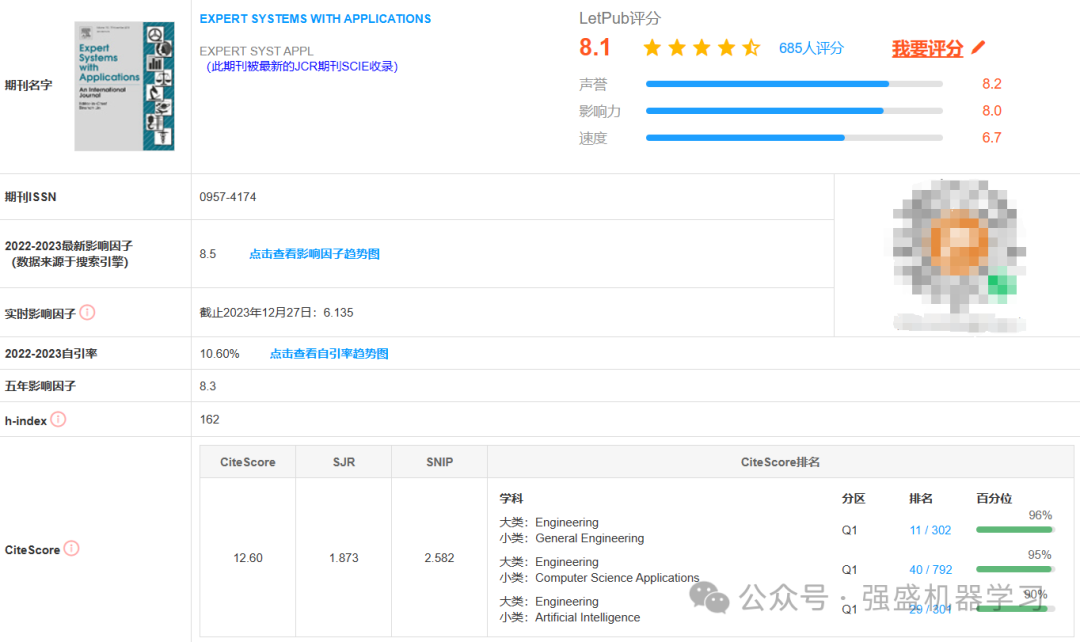The image size is (1080, 642).
Task: Click the 速度 speed score bar
Action: coord(794,138)
